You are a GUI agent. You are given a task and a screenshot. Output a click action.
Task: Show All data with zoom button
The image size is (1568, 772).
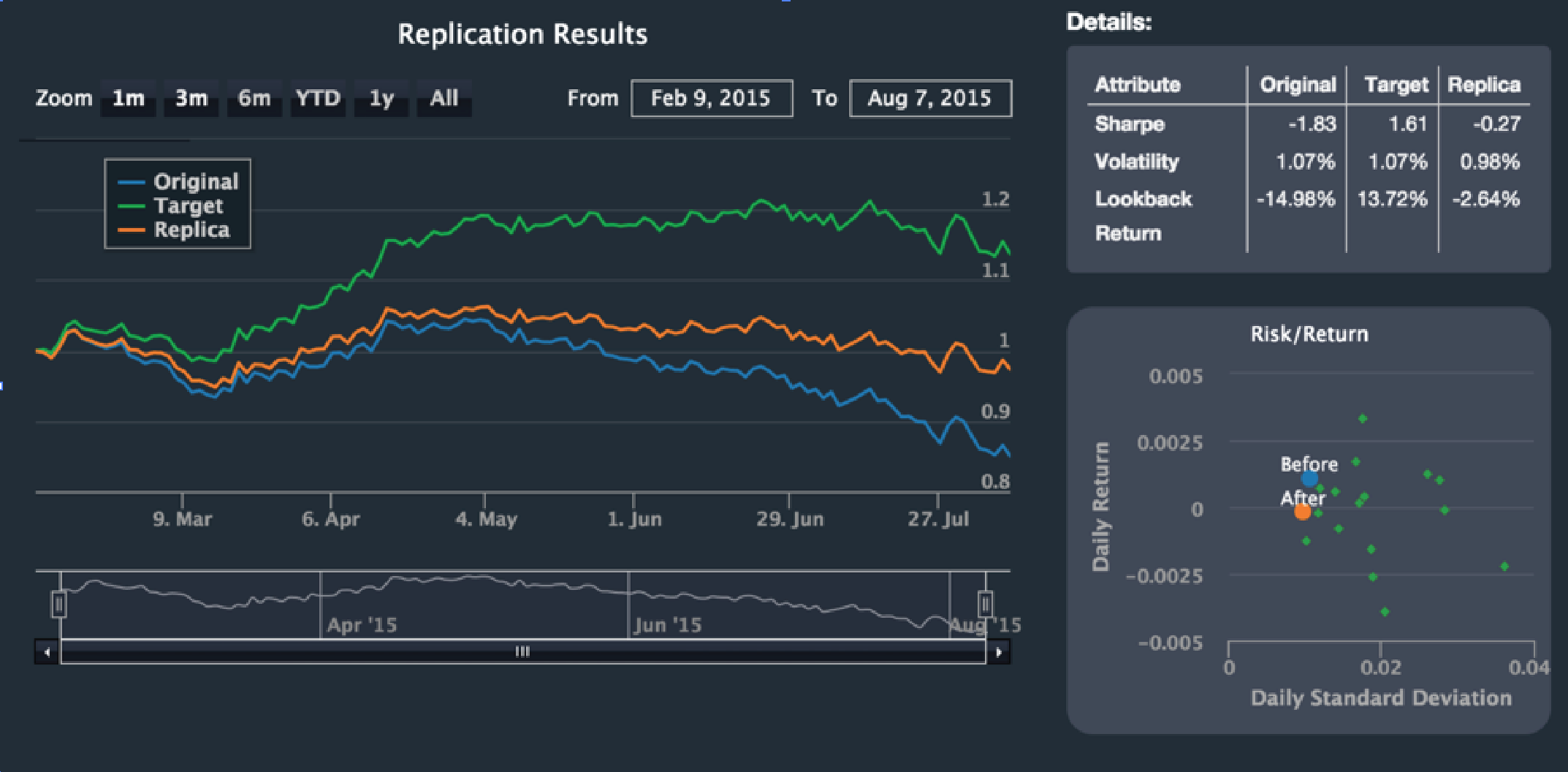(444, 99)
